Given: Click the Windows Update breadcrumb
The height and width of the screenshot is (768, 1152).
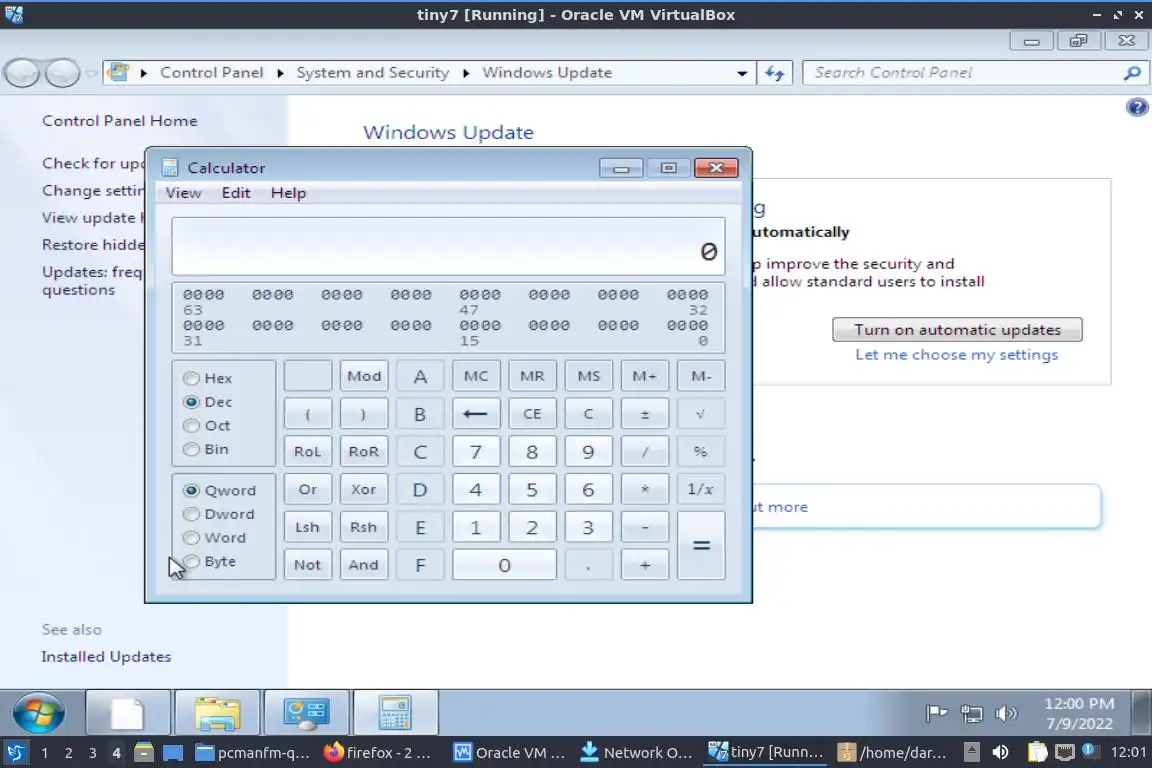Looking at the screenshot, I should point(547,73).
